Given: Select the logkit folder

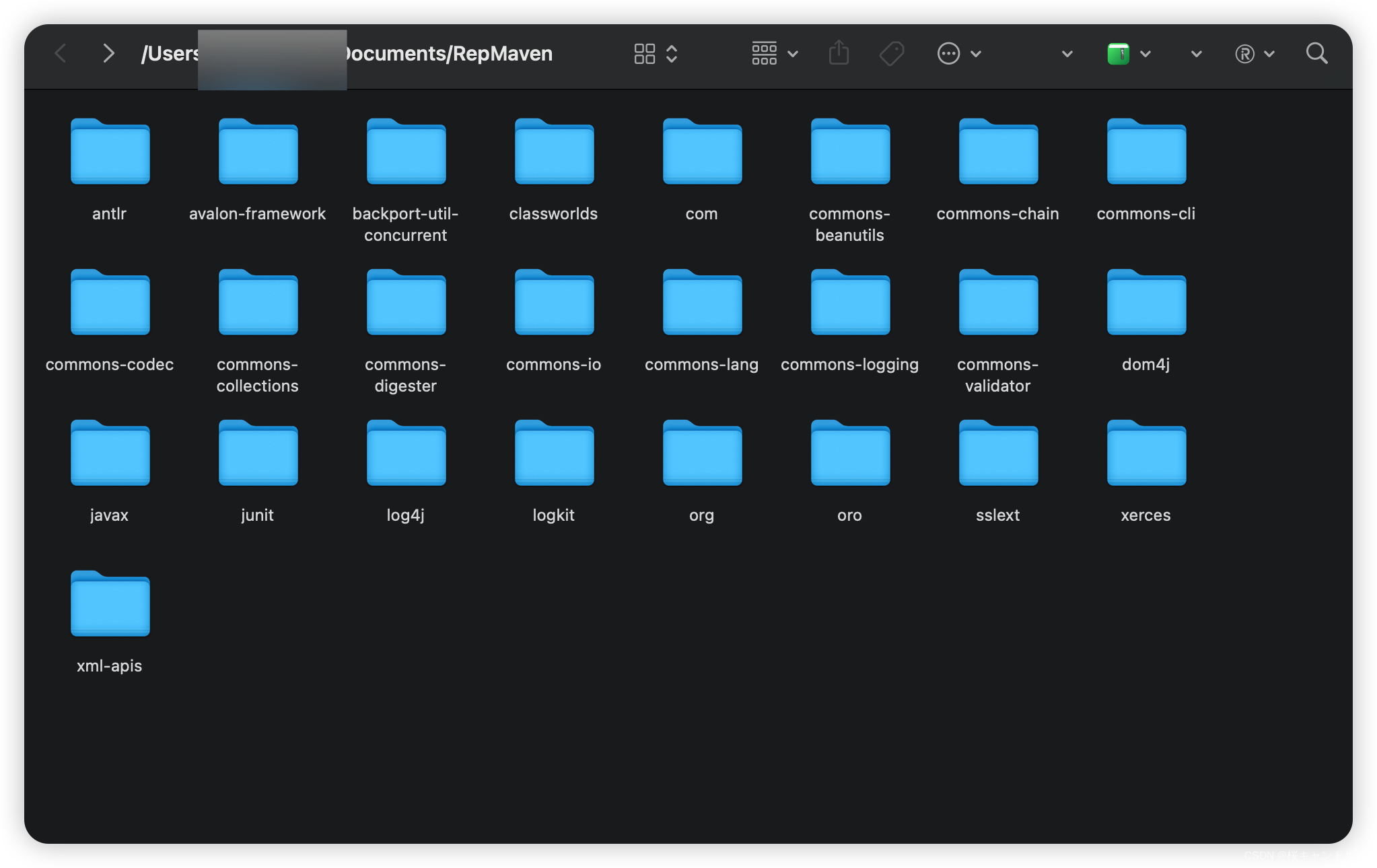Looking at the screenshot, I should (x=555, y=452).
